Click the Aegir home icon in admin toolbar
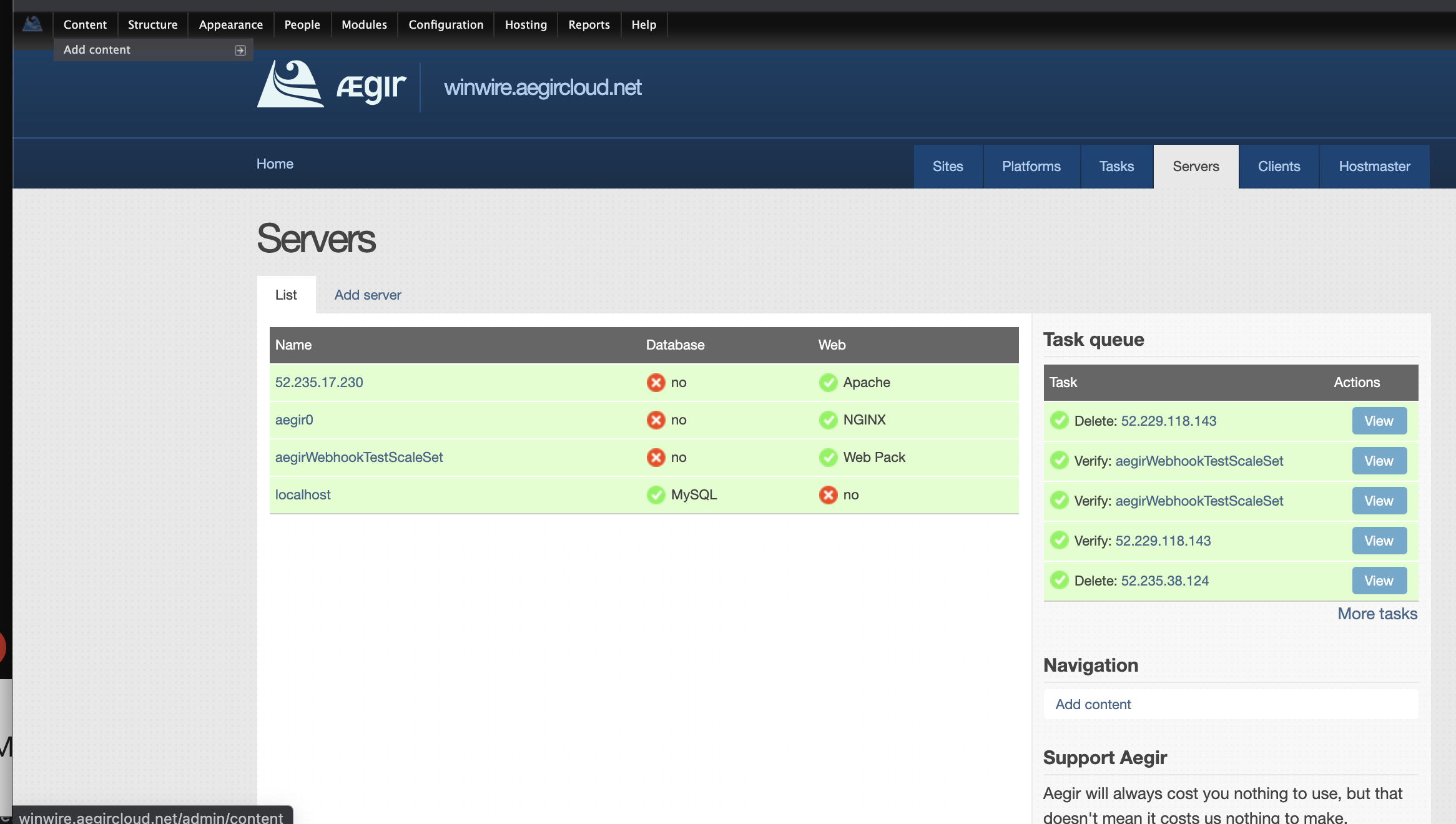The image size is (1456, 824). (32, 24)
